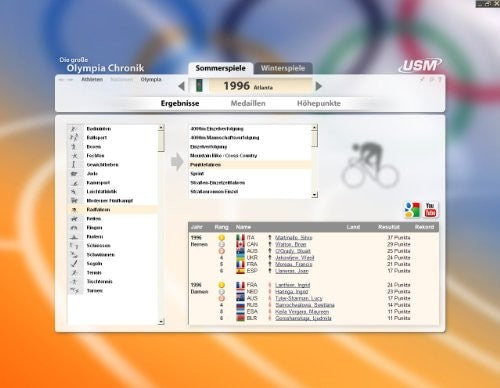
Task: Click the Atlanta 1996 emblem icon
Action: [x=199, y=86]
